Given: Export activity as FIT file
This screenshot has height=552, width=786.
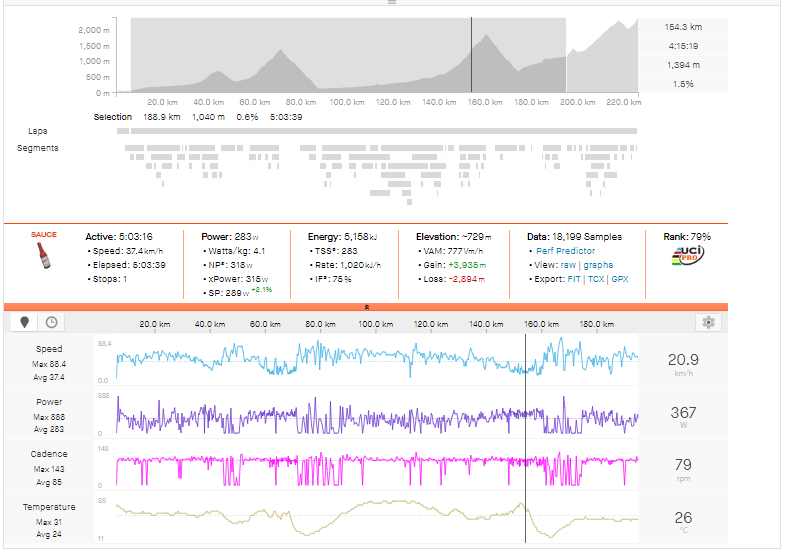Looking at the screenshot, I should coord(576,279).
